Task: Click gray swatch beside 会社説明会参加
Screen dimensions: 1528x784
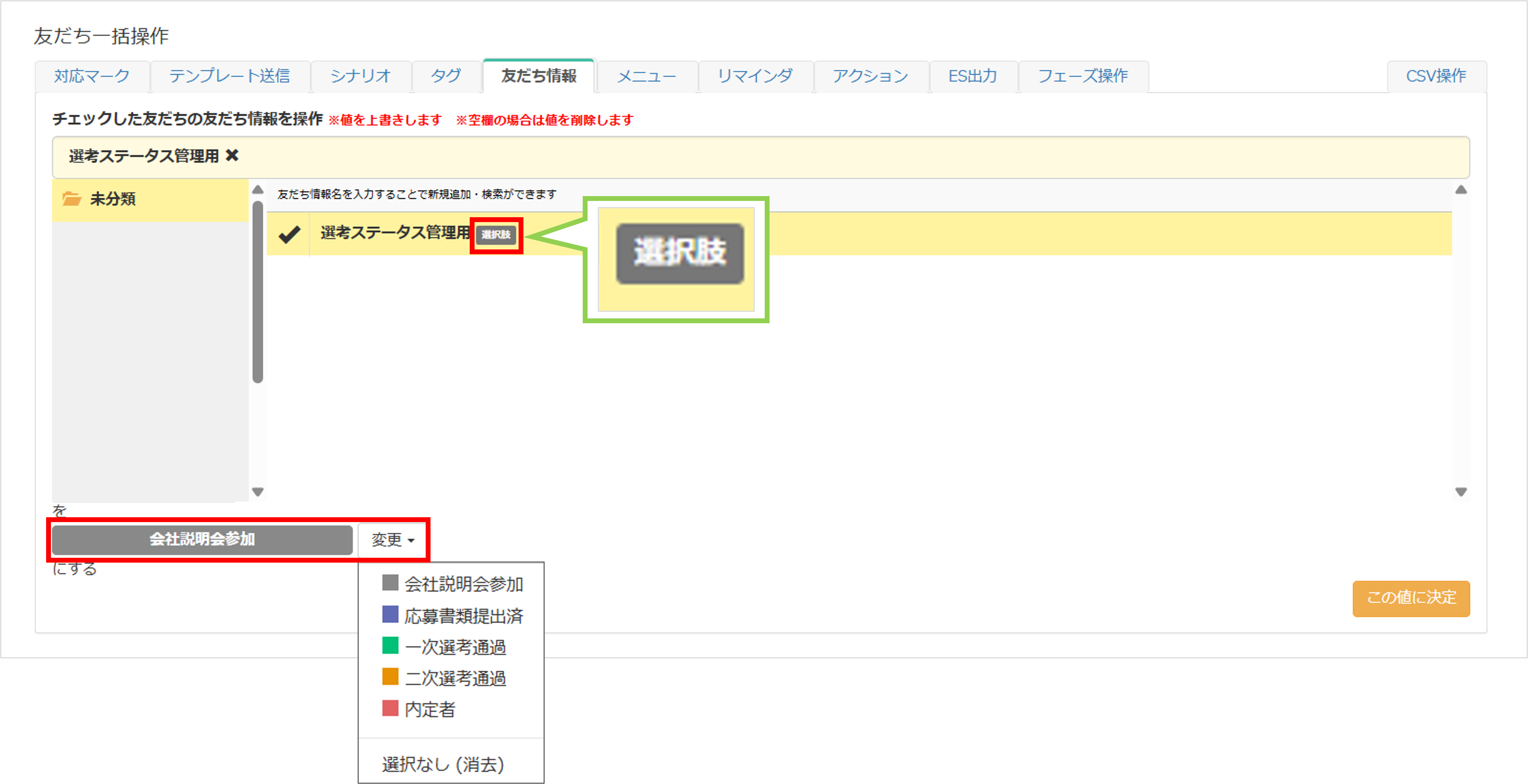Action: 390,583
